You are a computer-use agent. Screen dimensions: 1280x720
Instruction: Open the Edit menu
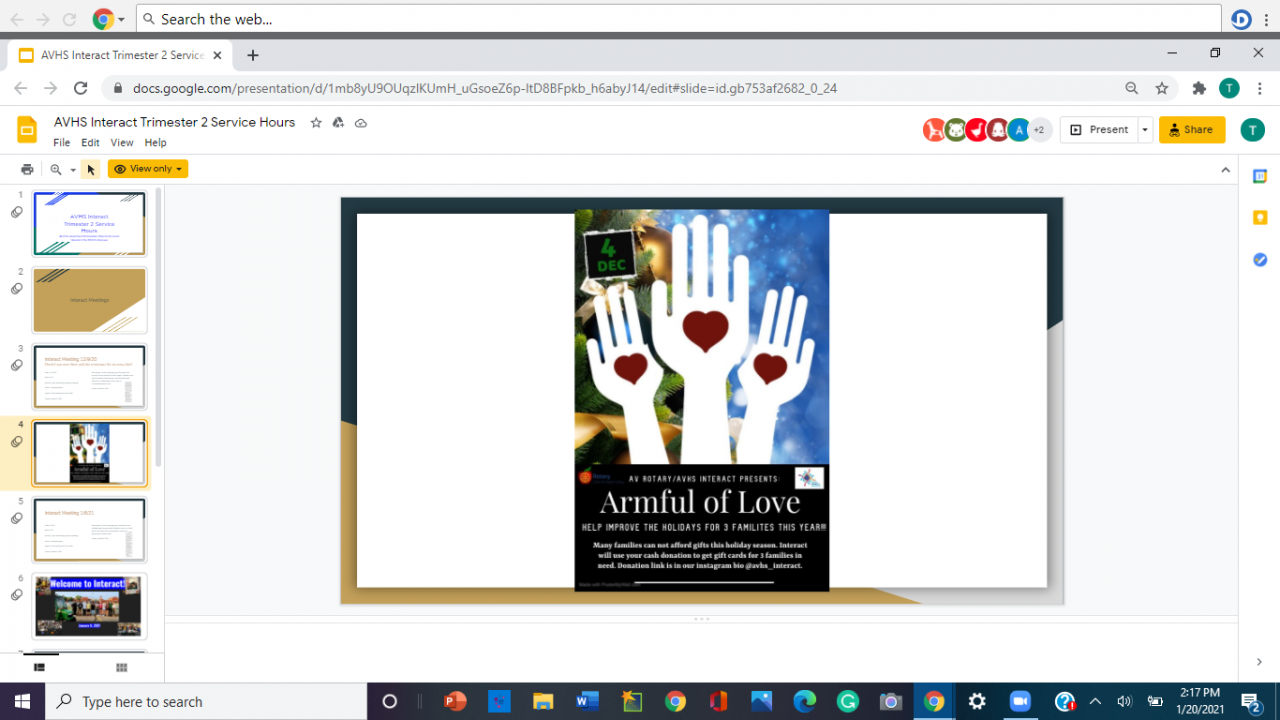[x=90, y=143]
